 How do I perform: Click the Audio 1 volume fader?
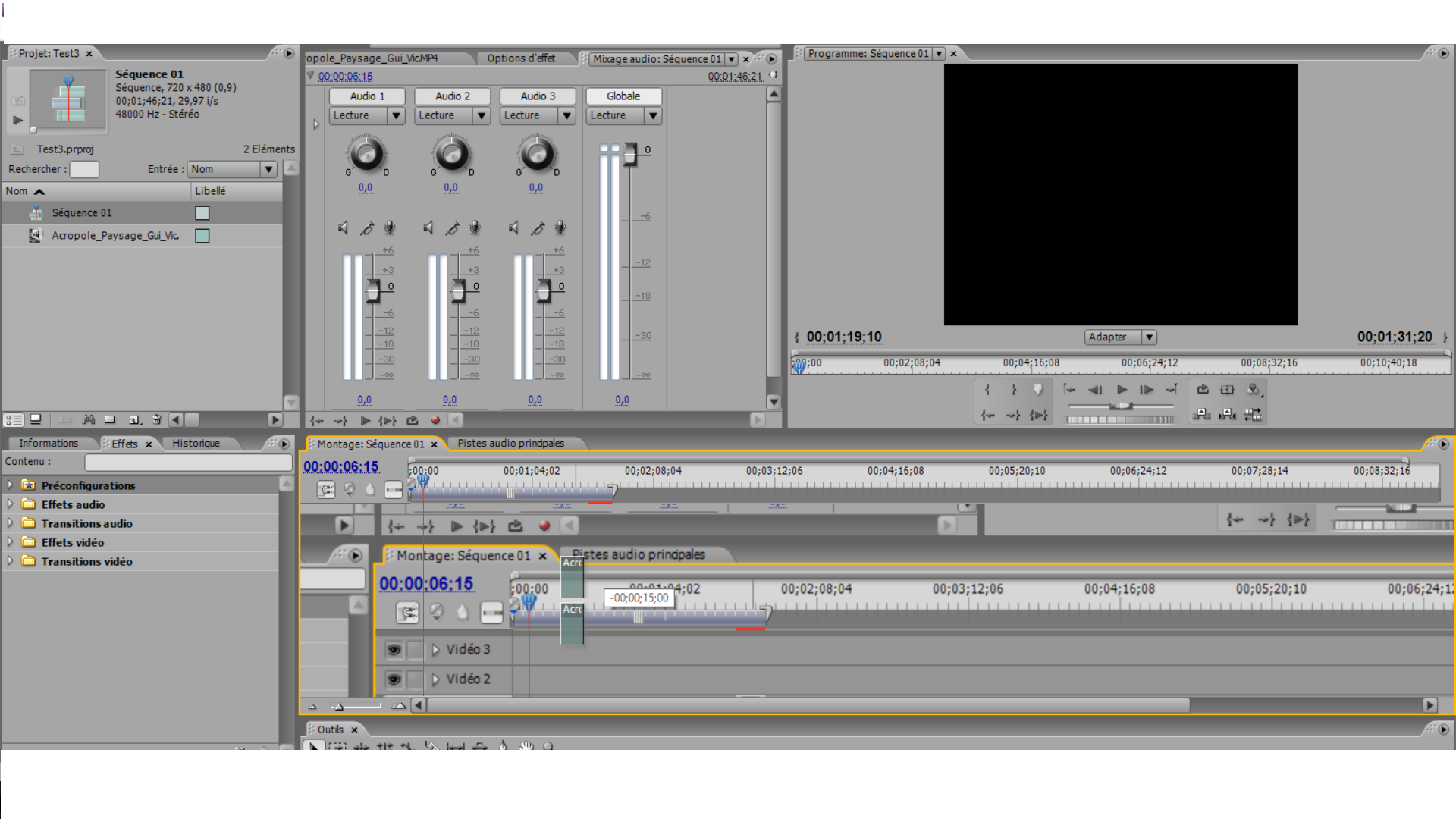tap(373, 290)
